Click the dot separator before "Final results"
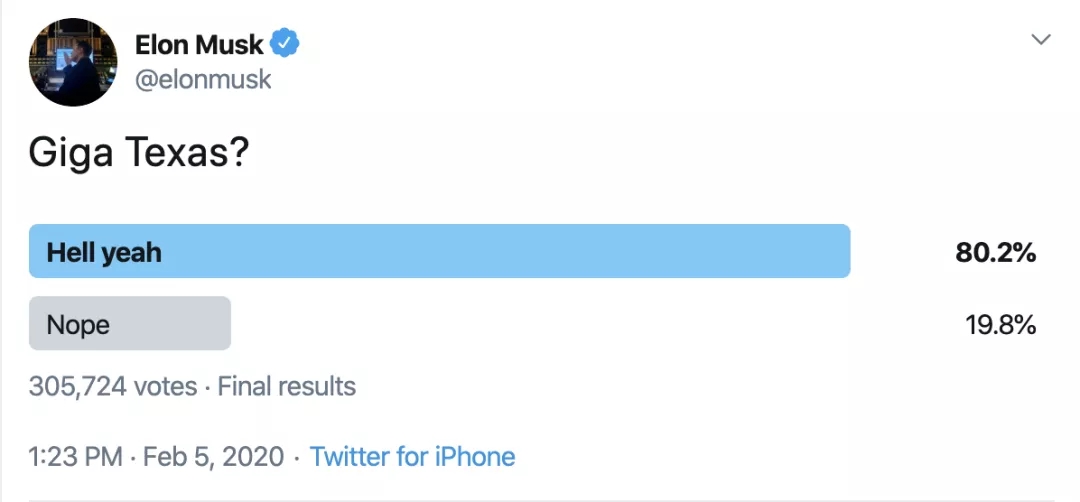 207,387
